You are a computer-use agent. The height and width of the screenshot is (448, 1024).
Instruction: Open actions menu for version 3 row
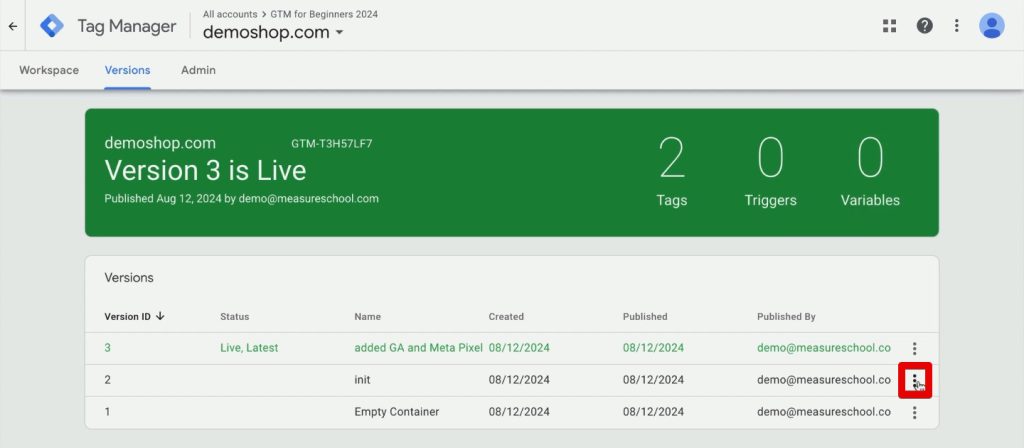pos(914,348)
